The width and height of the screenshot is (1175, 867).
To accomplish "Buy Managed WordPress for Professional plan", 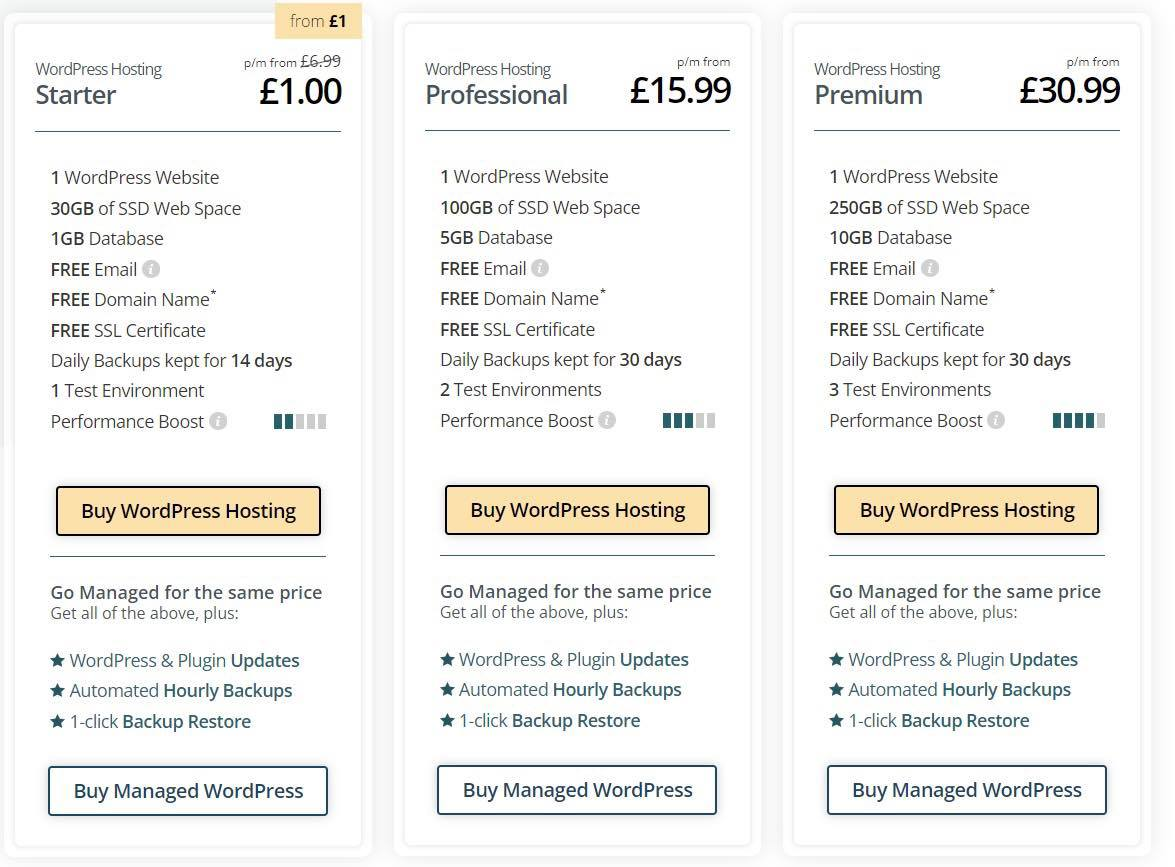I will click(577, 790).
